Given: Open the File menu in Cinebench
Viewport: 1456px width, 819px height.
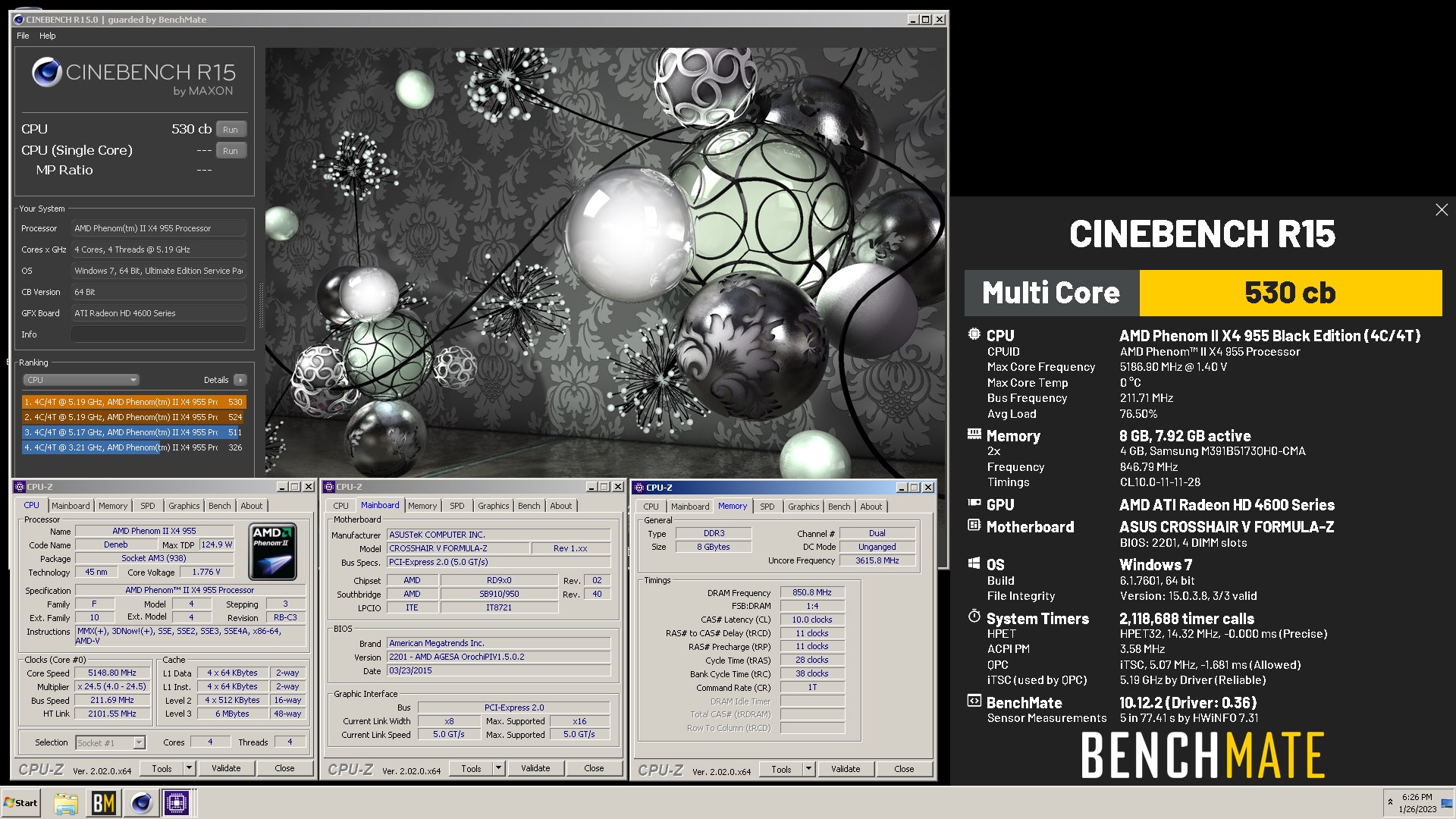Looking at the screenshot, I should 23,36.
